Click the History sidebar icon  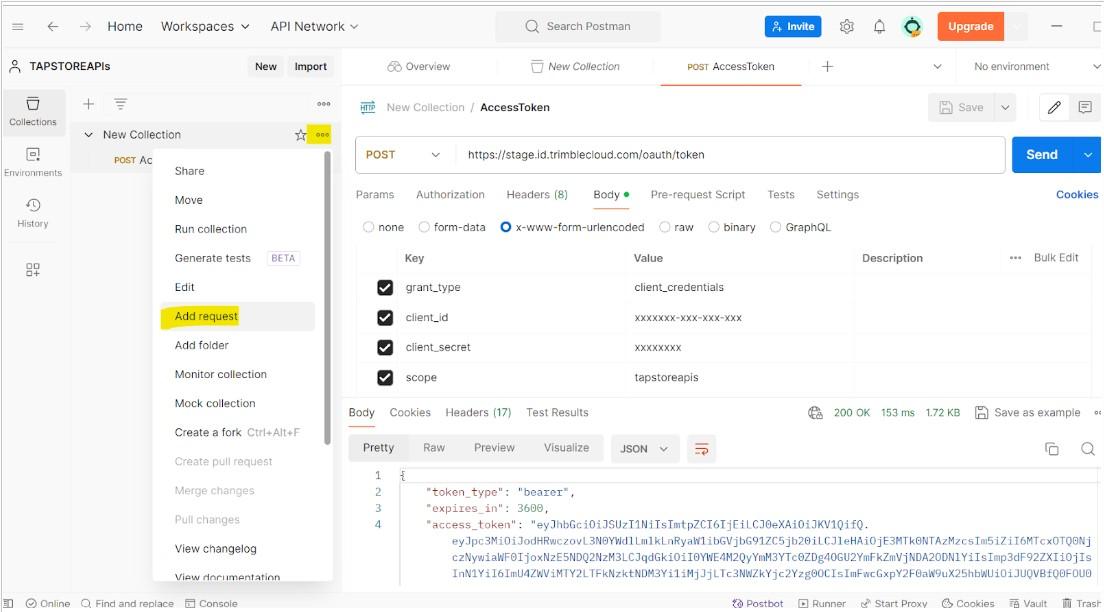(33, 212)
